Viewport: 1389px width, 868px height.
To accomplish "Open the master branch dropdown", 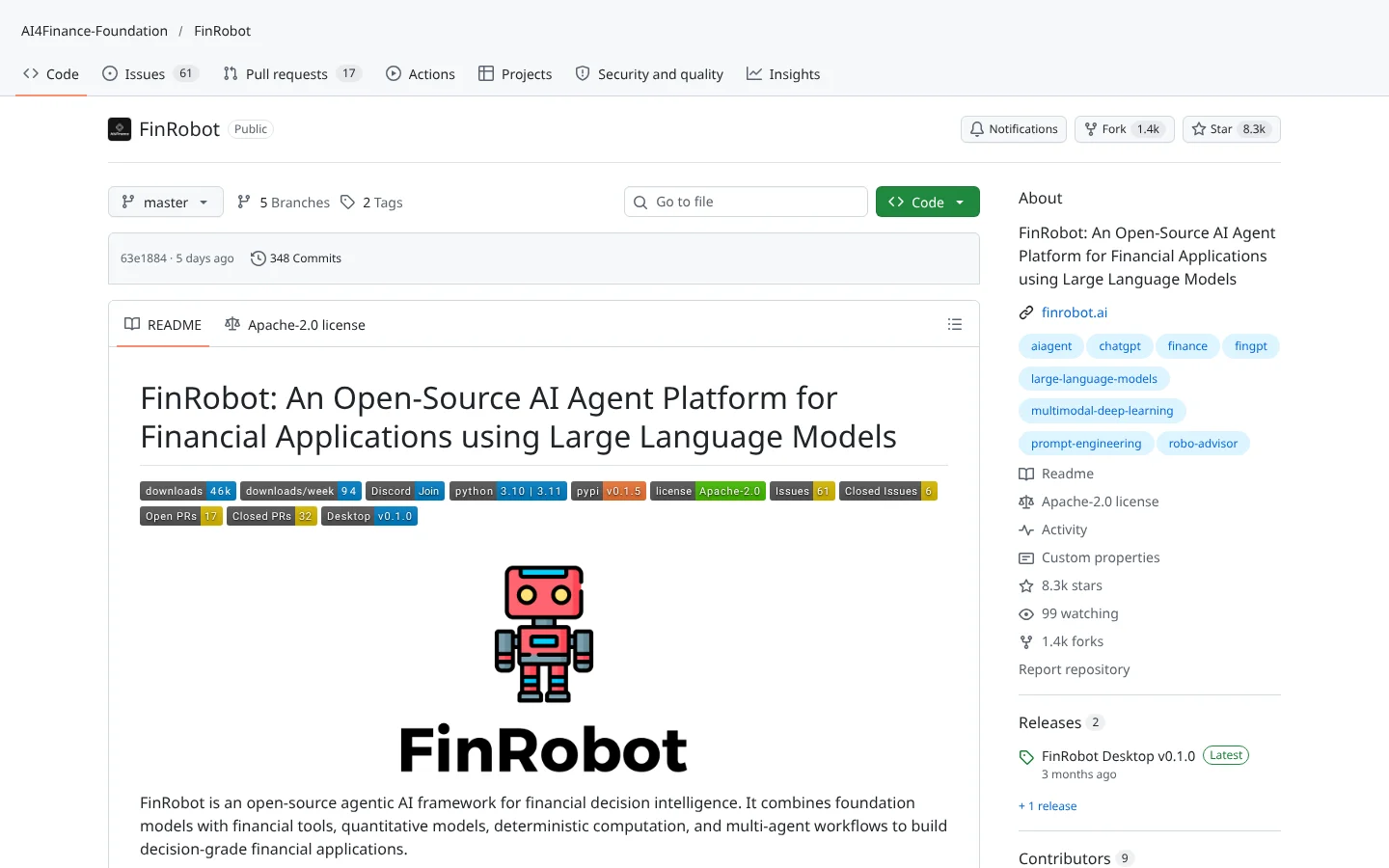I will 166,202.
